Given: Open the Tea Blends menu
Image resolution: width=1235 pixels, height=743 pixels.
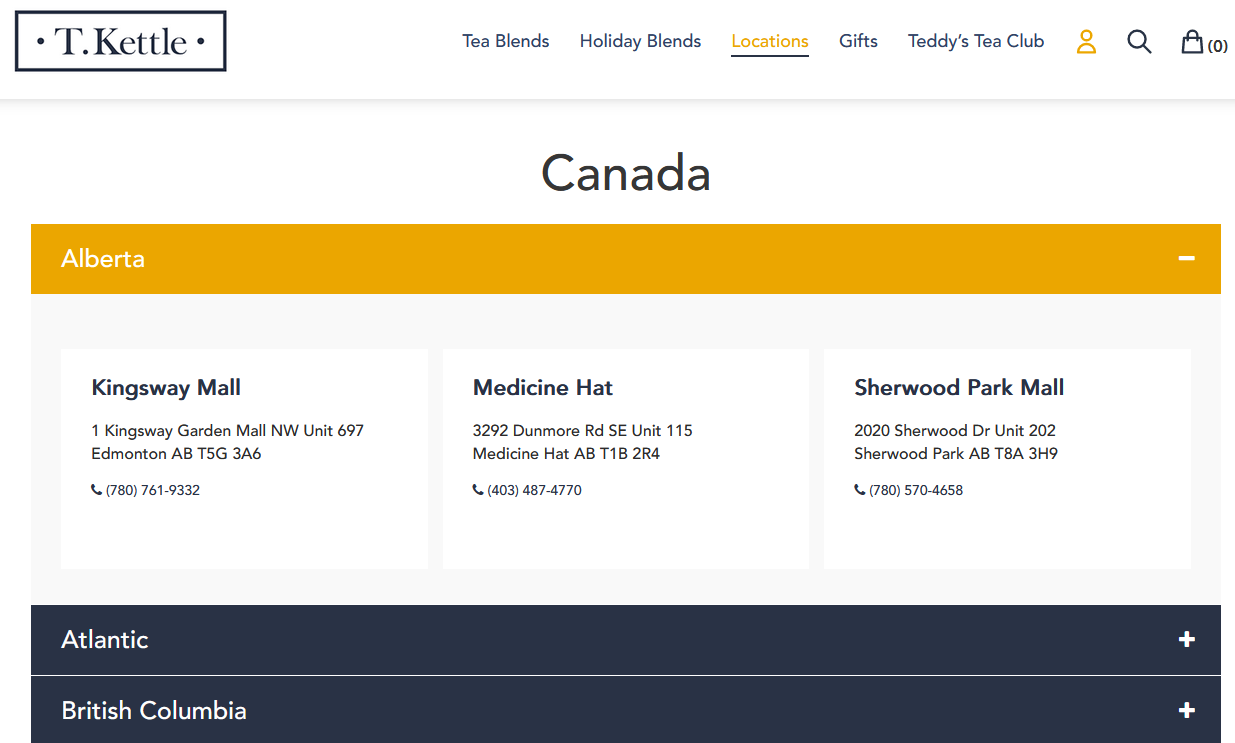Looking at the screenshot, I should 506,41.
